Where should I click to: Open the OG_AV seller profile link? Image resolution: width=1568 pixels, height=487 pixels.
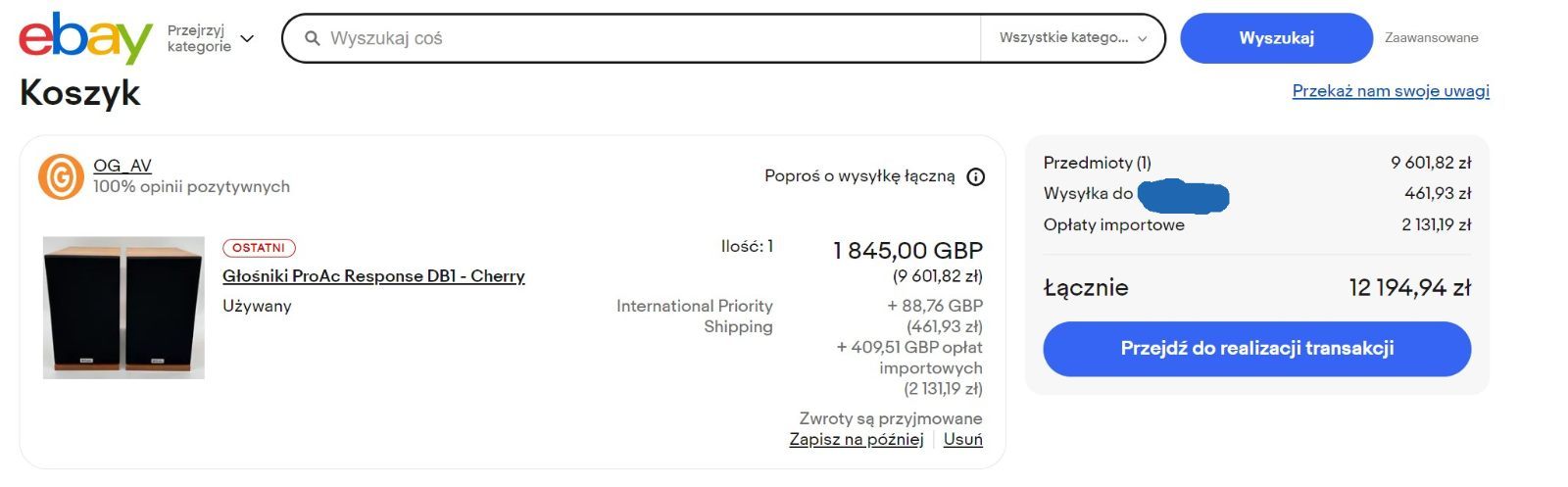pos(122,166)
